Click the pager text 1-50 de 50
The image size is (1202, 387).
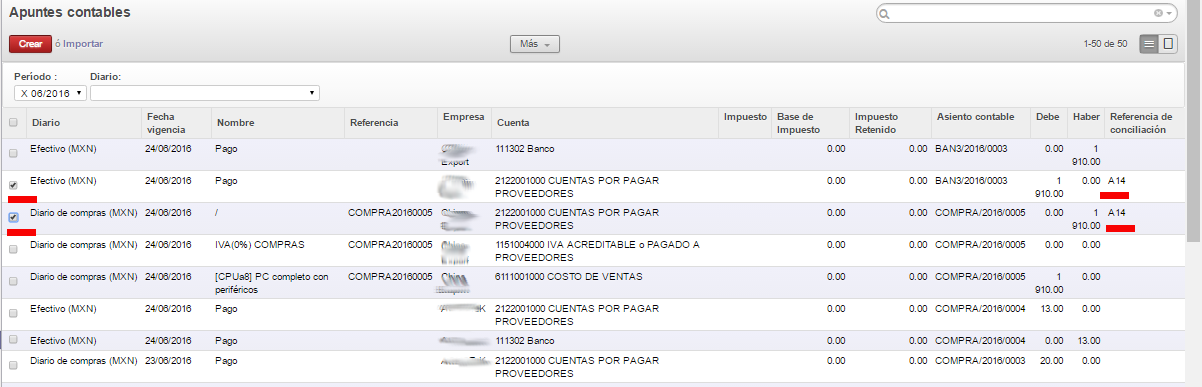point(1105,44)
